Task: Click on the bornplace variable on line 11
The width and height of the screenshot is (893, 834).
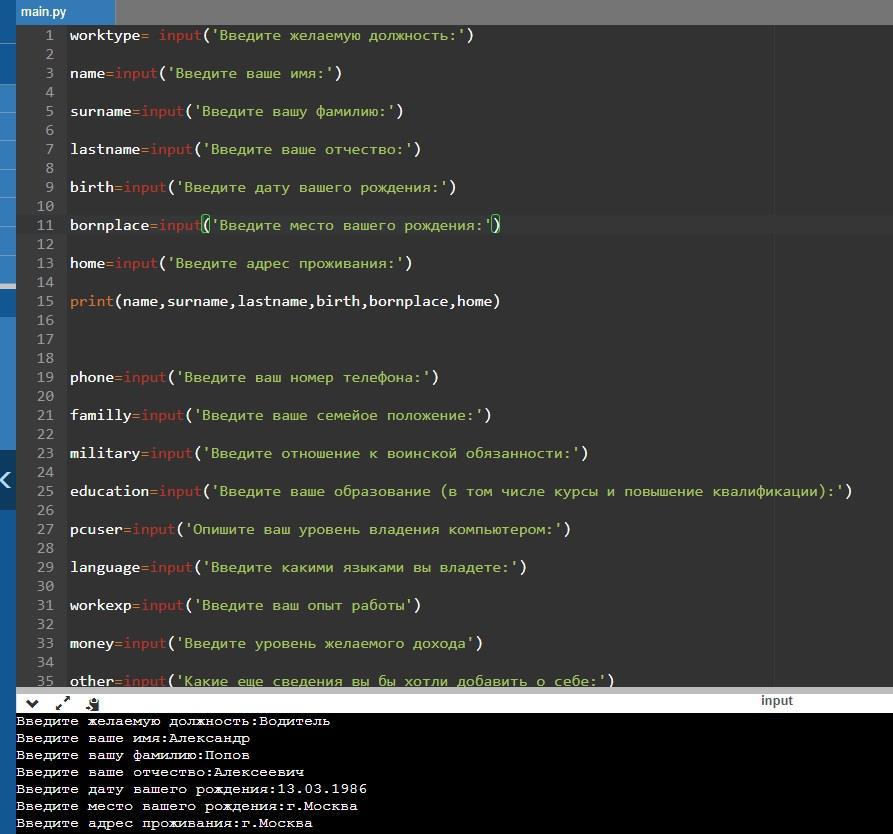Action: coord(109,225)
